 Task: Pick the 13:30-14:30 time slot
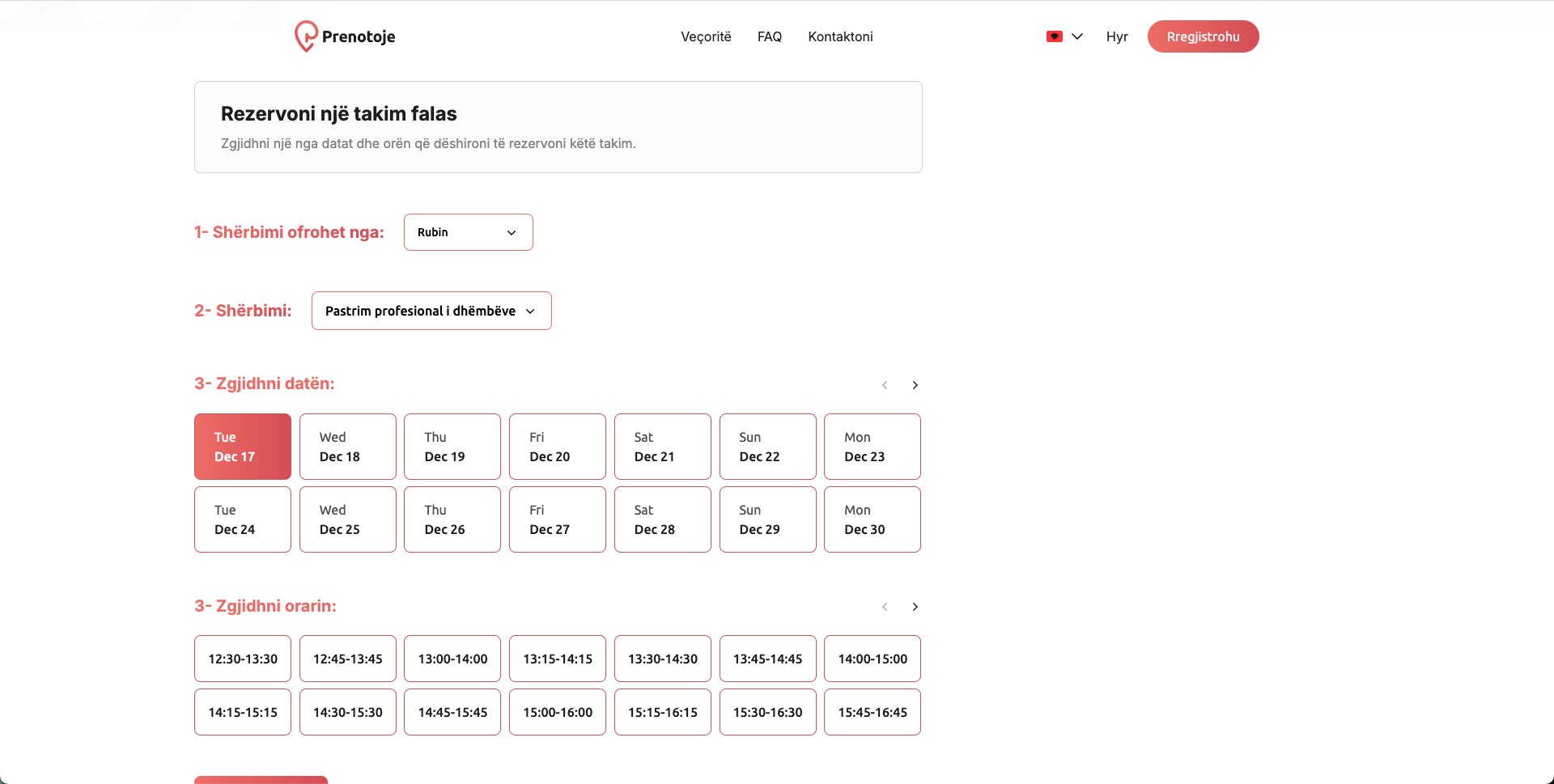663,659
